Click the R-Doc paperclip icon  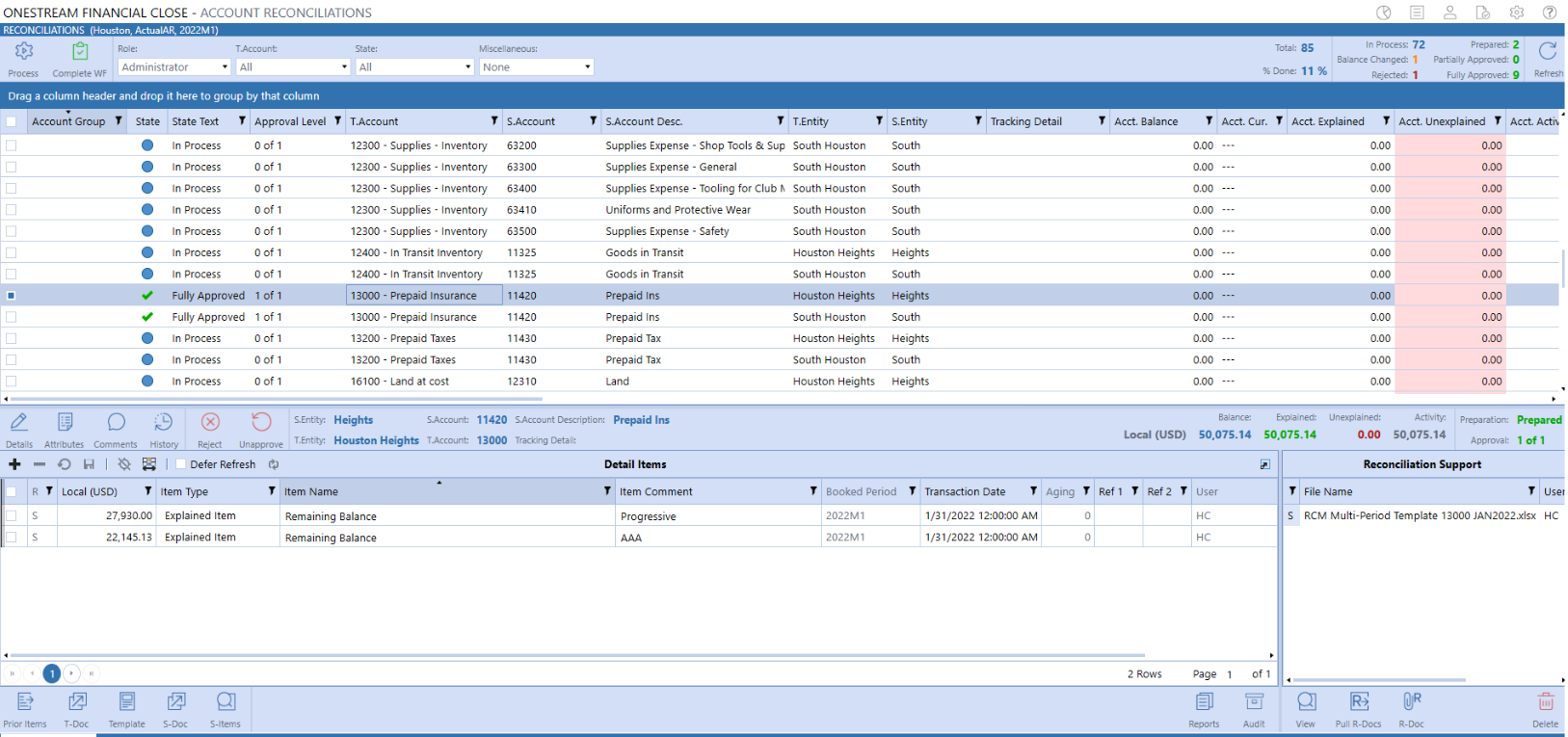[1412, 701]
